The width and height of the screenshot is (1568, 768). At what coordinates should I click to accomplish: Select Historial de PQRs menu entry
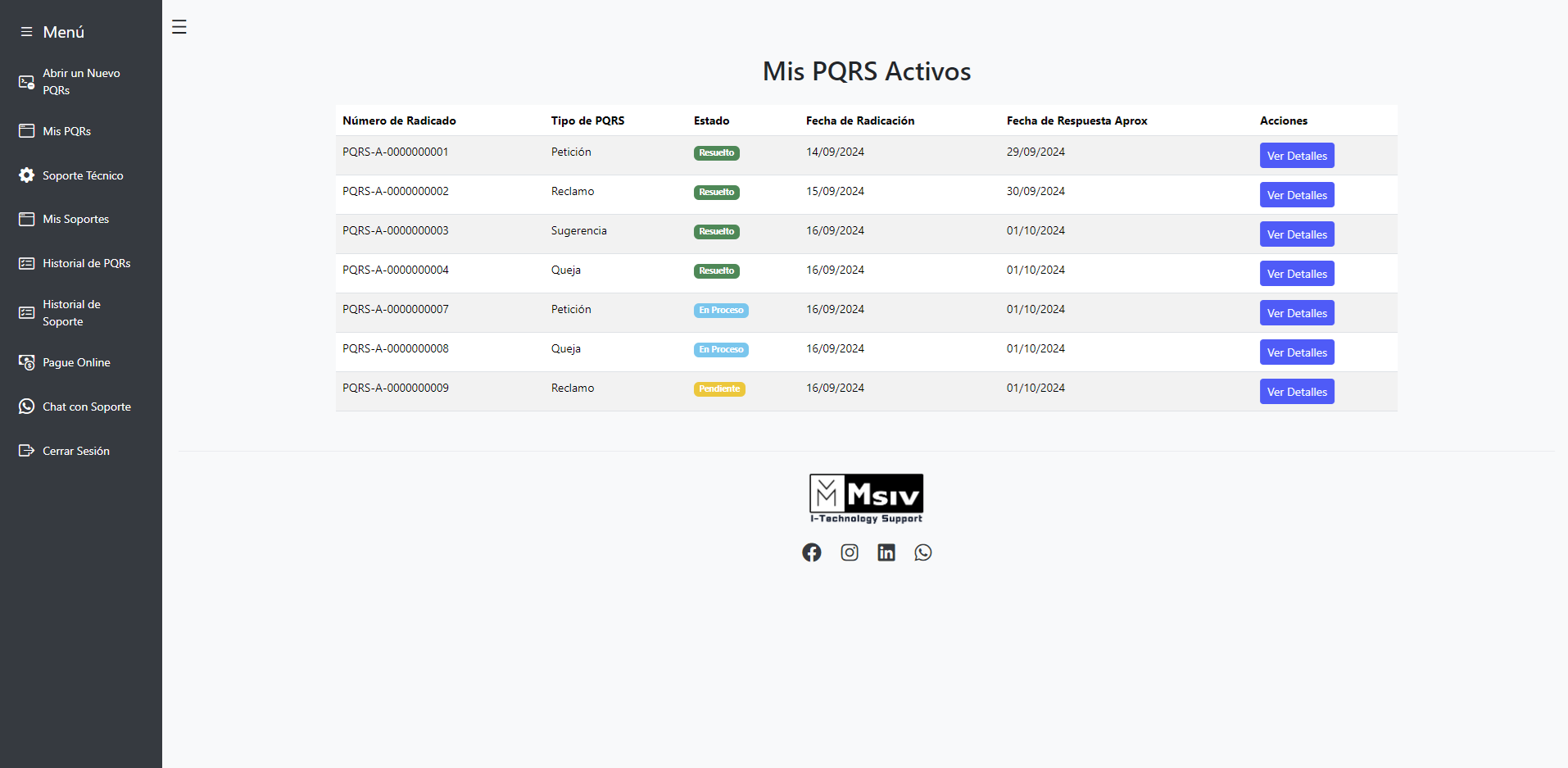[x=86, y=263]
